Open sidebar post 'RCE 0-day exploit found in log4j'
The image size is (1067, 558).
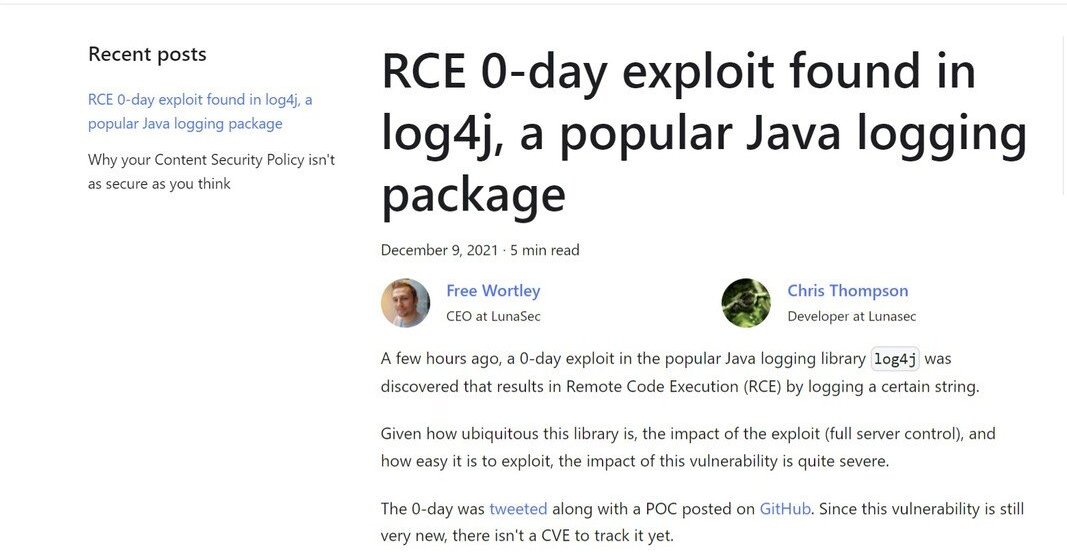(x=200, y=112)
